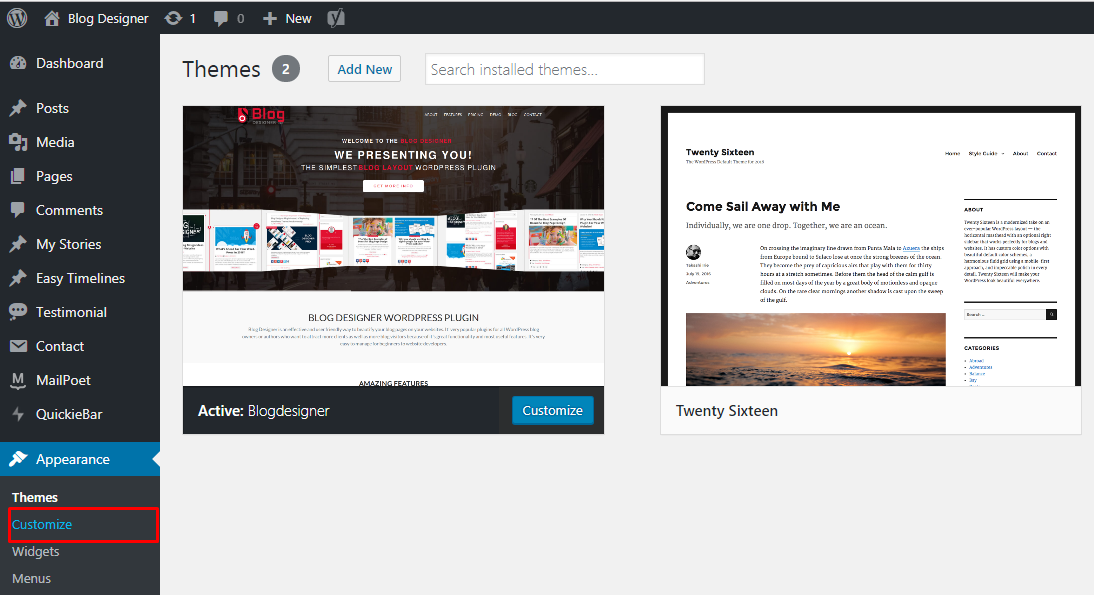
Task: Open Themes submenu item
Action: click(x=35, y=497)
